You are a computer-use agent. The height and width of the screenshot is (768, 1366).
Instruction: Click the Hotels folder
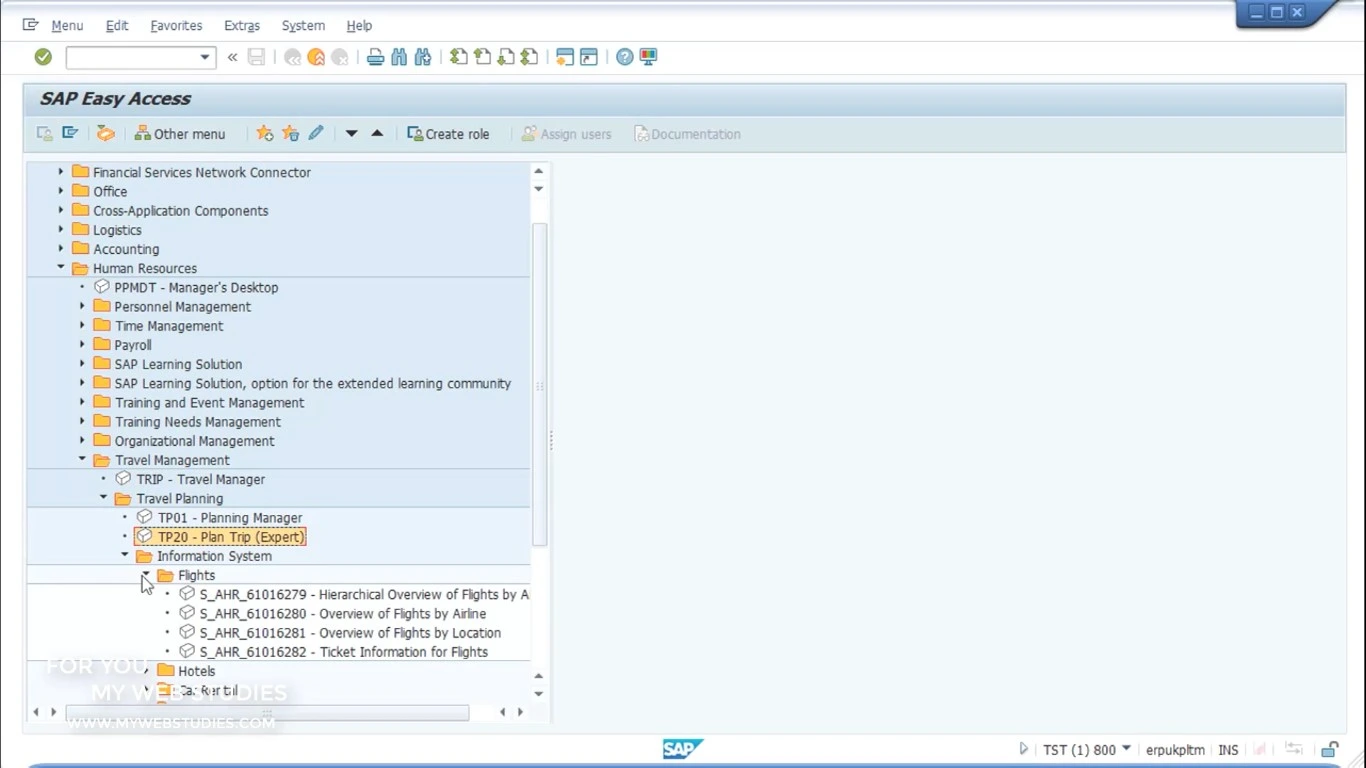tap(187, 671)
